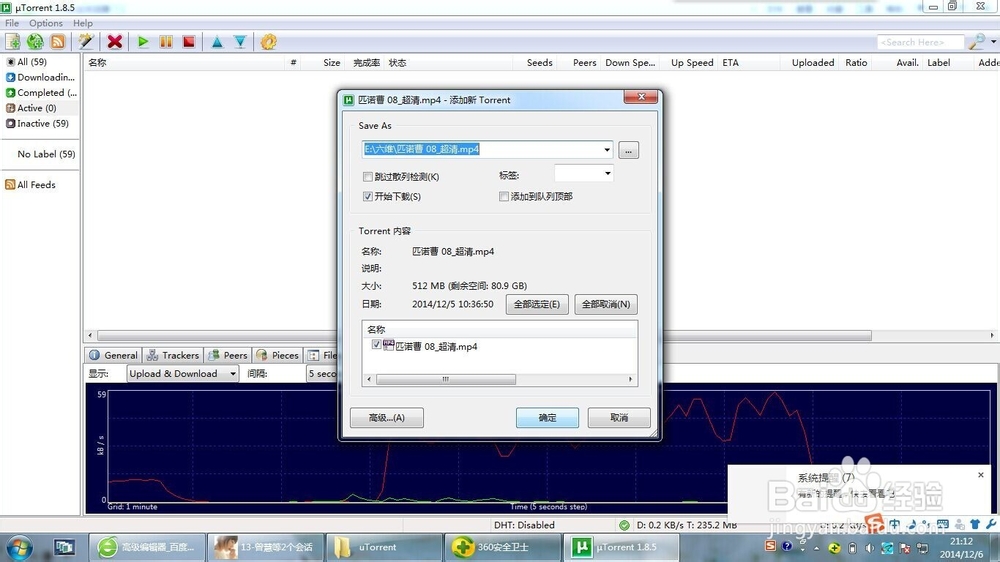Click right arrow of file list scrollbar
This screenshot has height=562, width=1000.
[631, 379]
